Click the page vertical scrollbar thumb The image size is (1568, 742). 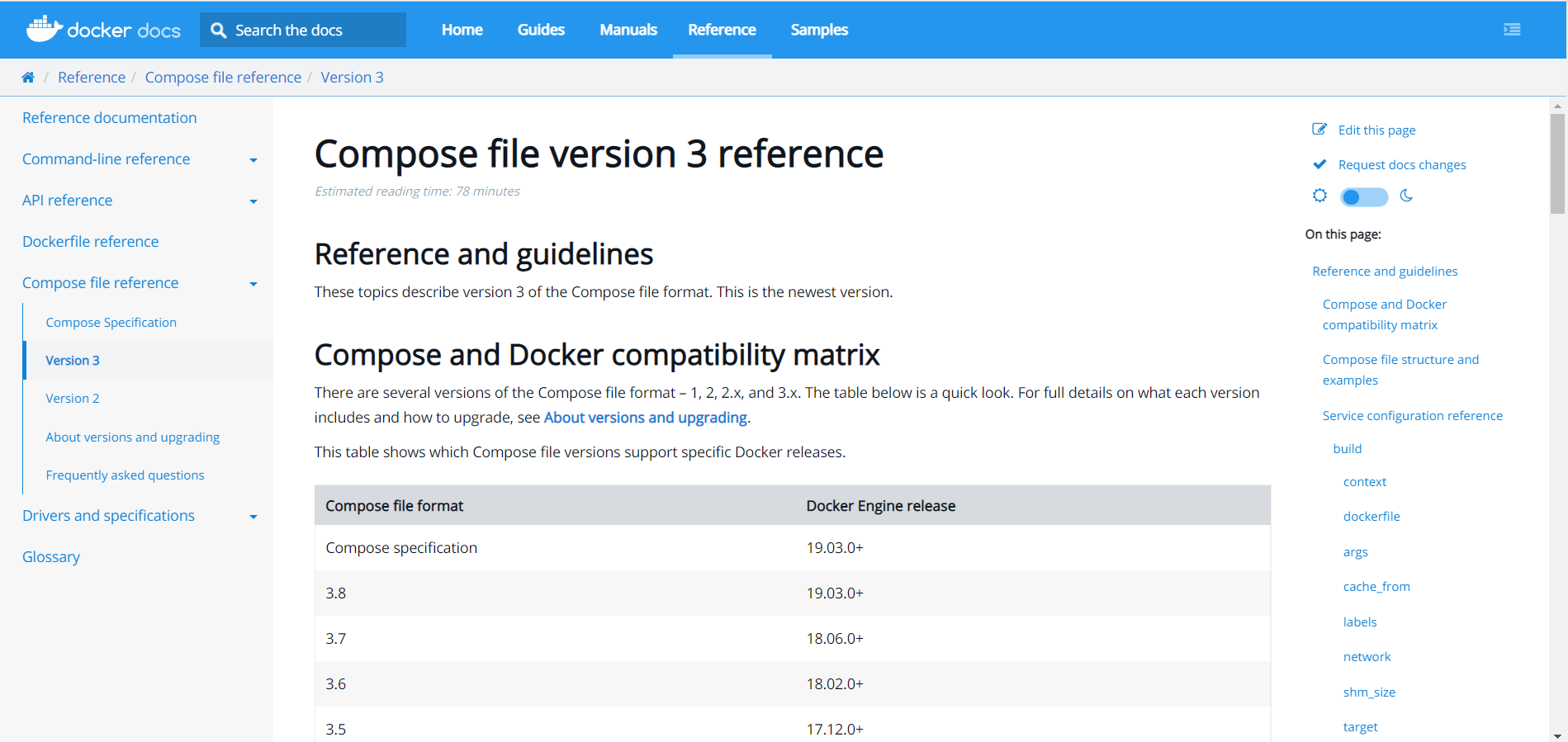pos(1557,163)
